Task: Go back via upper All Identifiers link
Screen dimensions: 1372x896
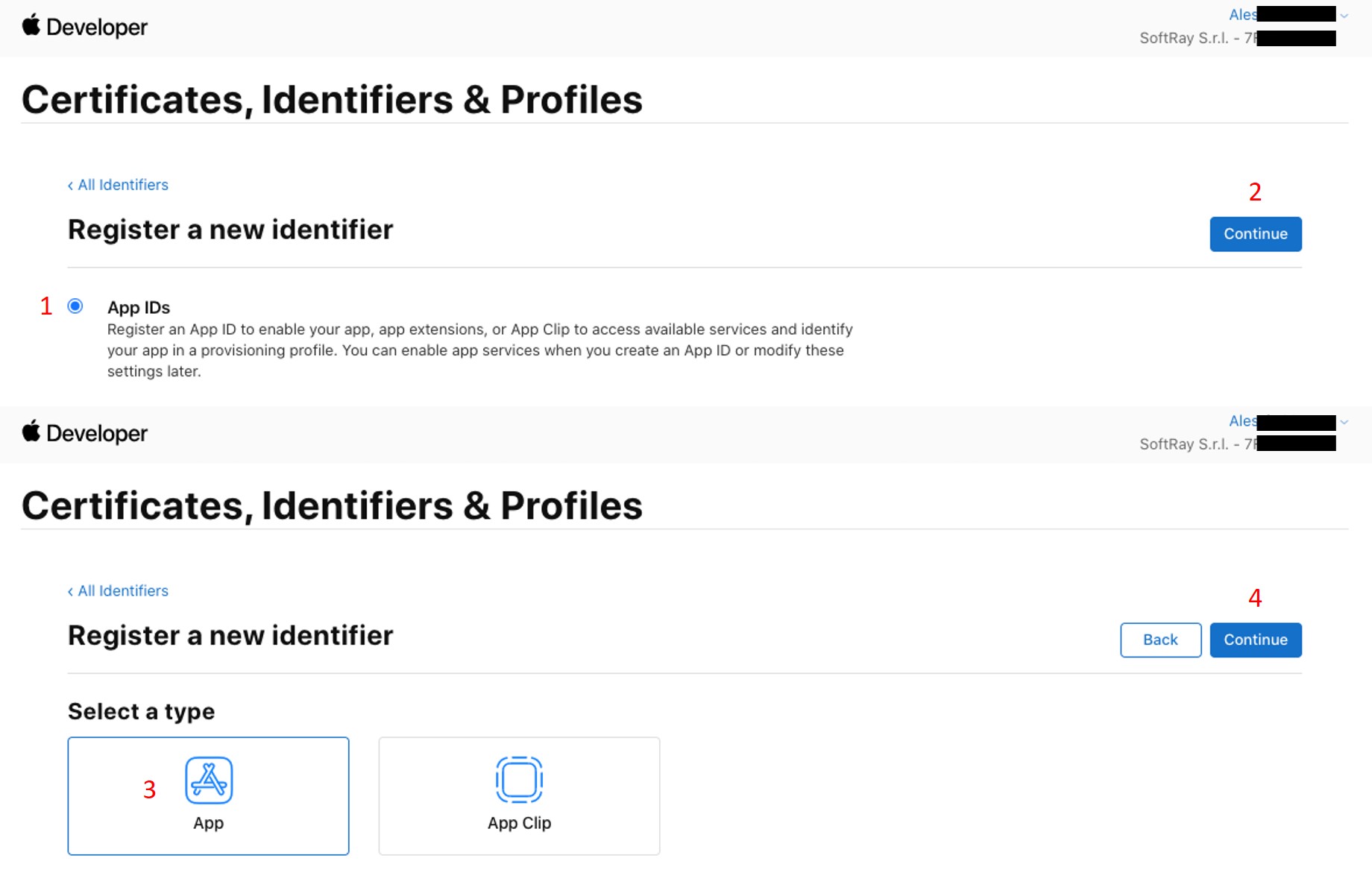Action: coord(119,185)
